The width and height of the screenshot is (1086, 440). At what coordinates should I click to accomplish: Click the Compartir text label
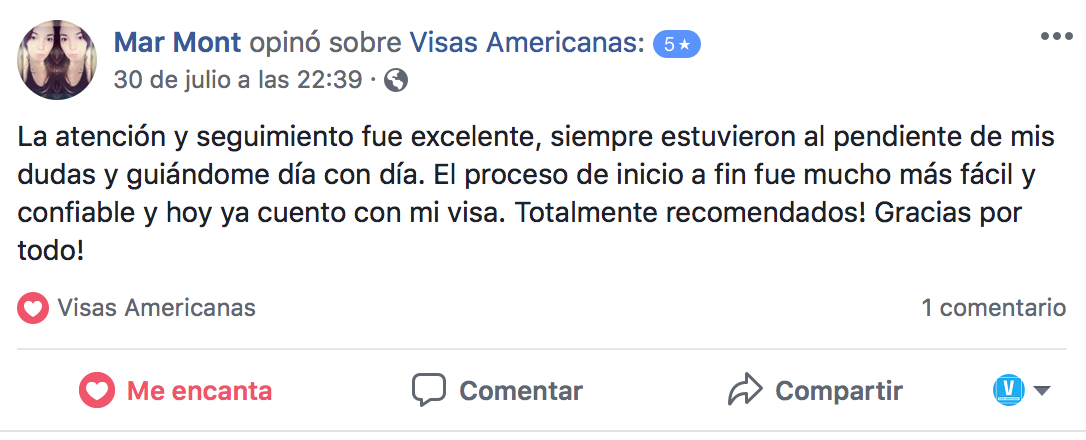pos(838,390)
